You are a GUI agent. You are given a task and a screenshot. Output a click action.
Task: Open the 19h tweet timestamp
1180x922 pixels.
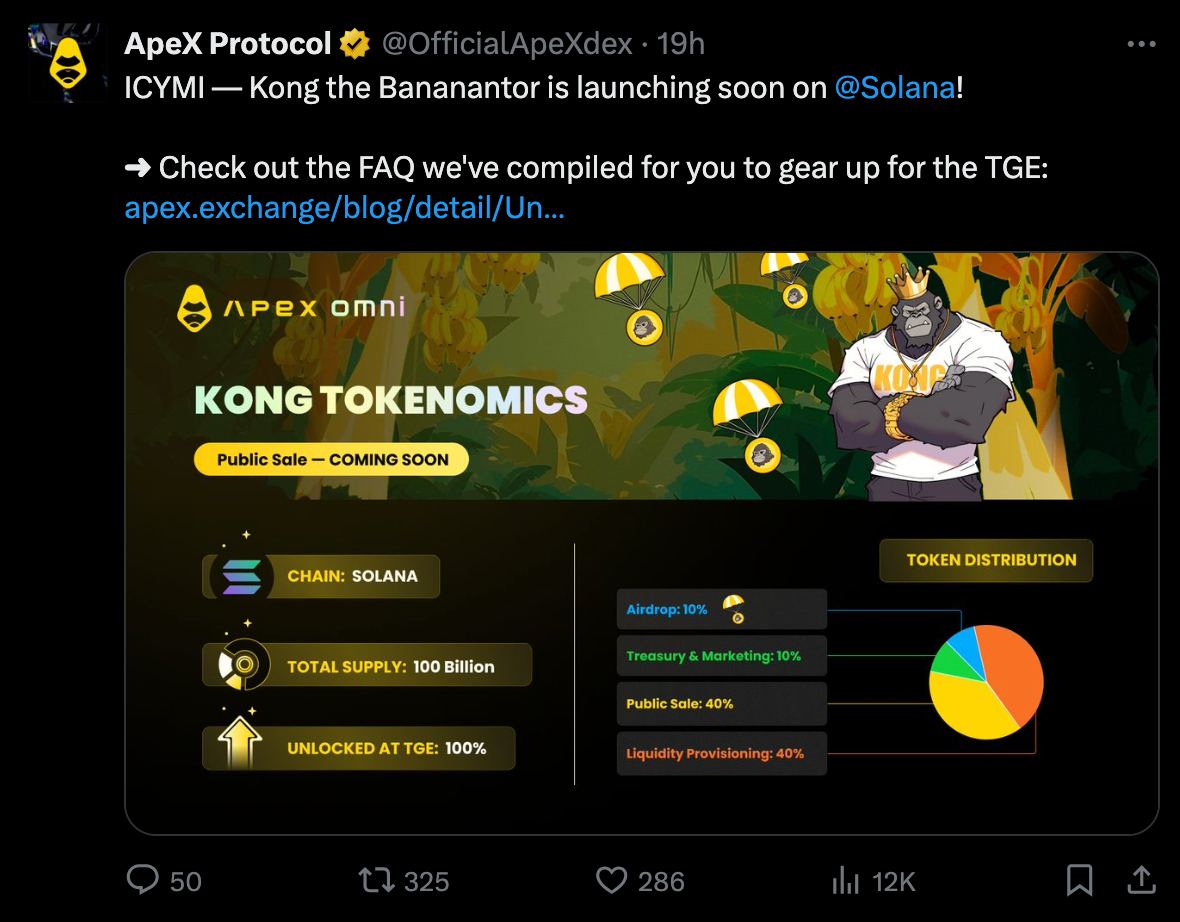click(680, 44)
